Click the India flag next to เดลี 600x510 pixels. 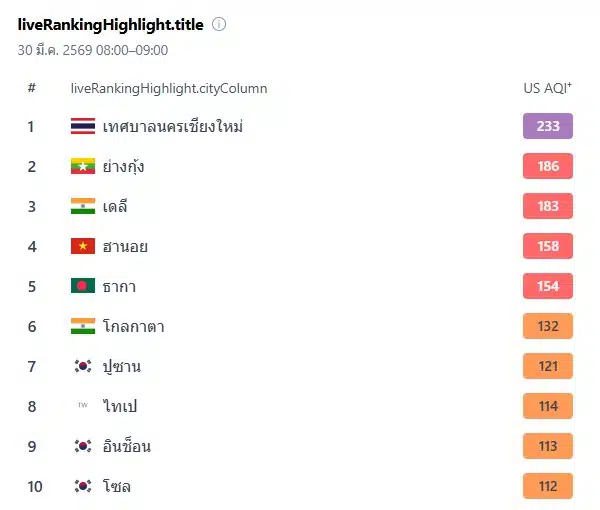click(x=83, y=207)
